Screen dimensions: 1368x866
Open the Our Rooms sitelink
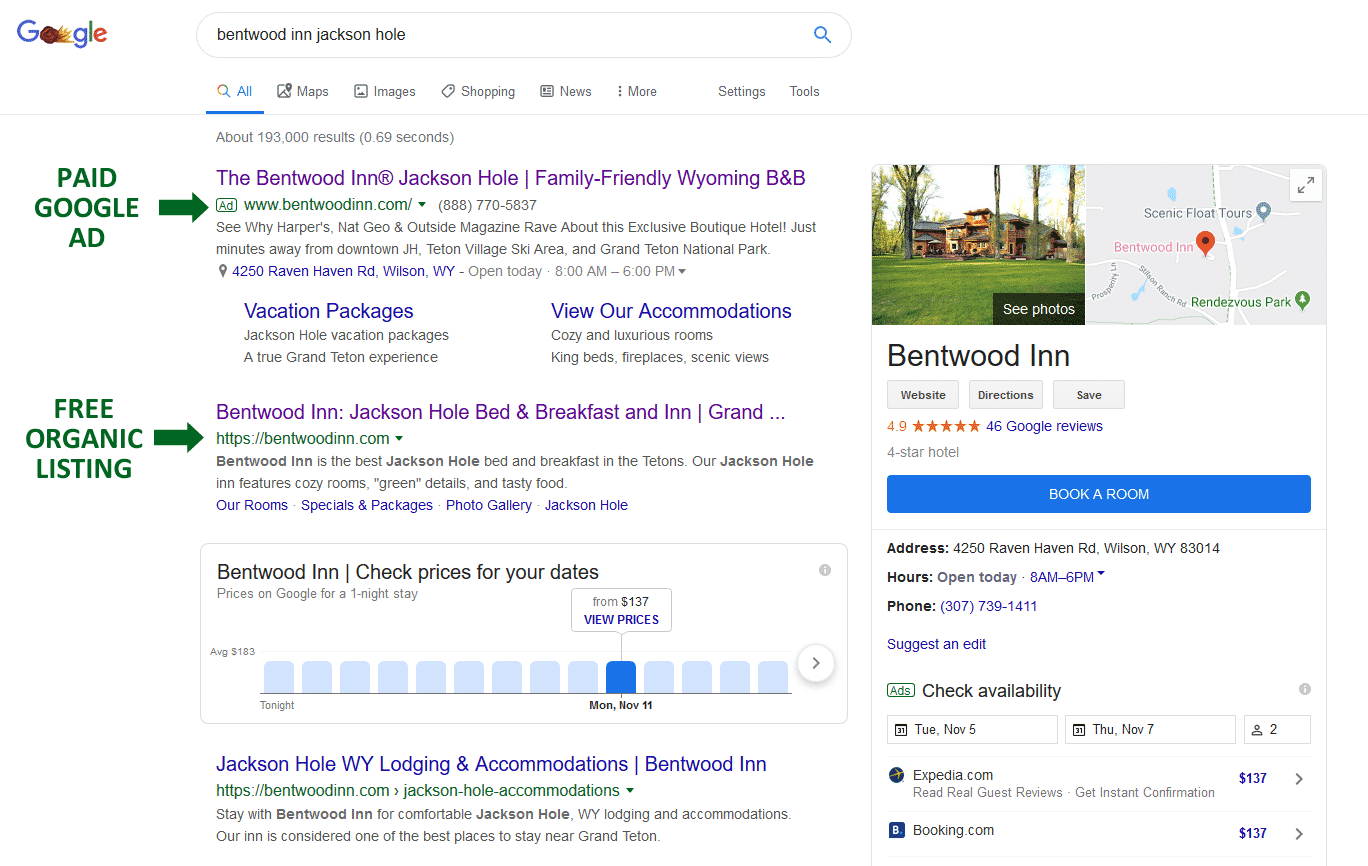(252, 505)
